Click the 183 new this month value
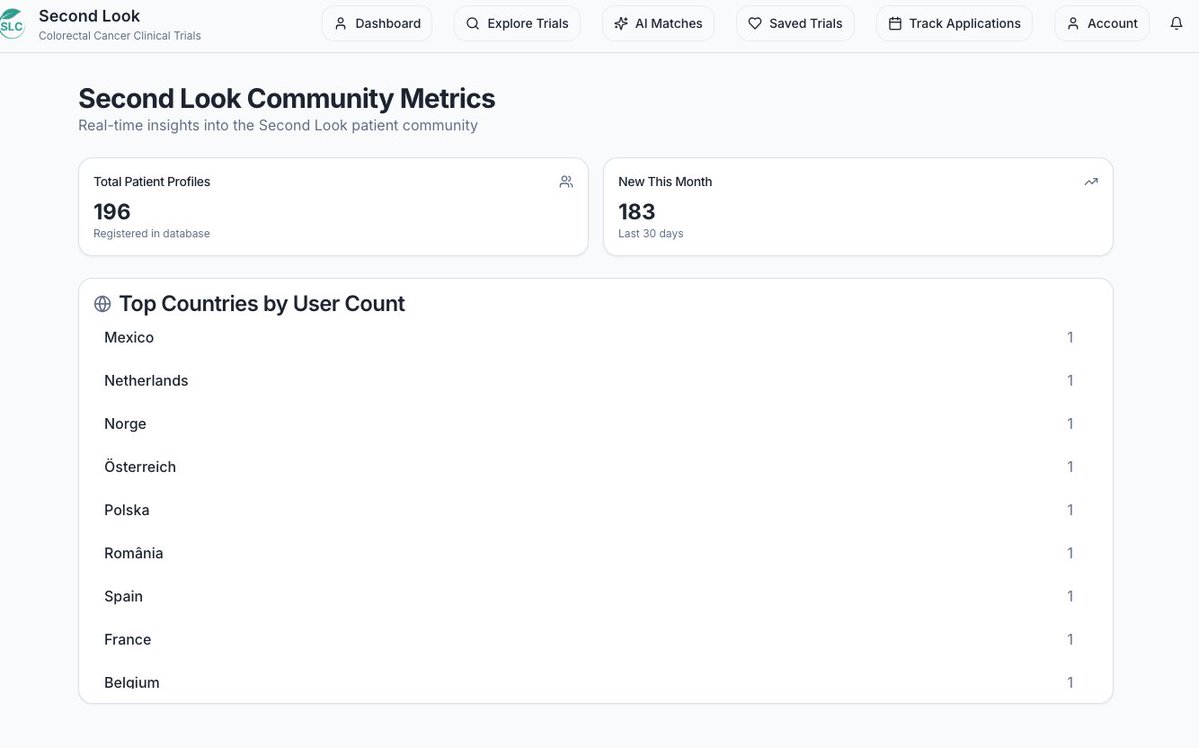 636,212
